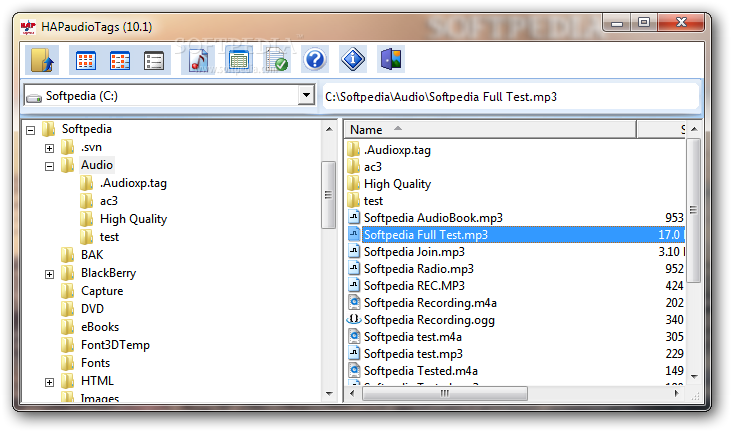Click file list scroll down arrow

[694, 376]
